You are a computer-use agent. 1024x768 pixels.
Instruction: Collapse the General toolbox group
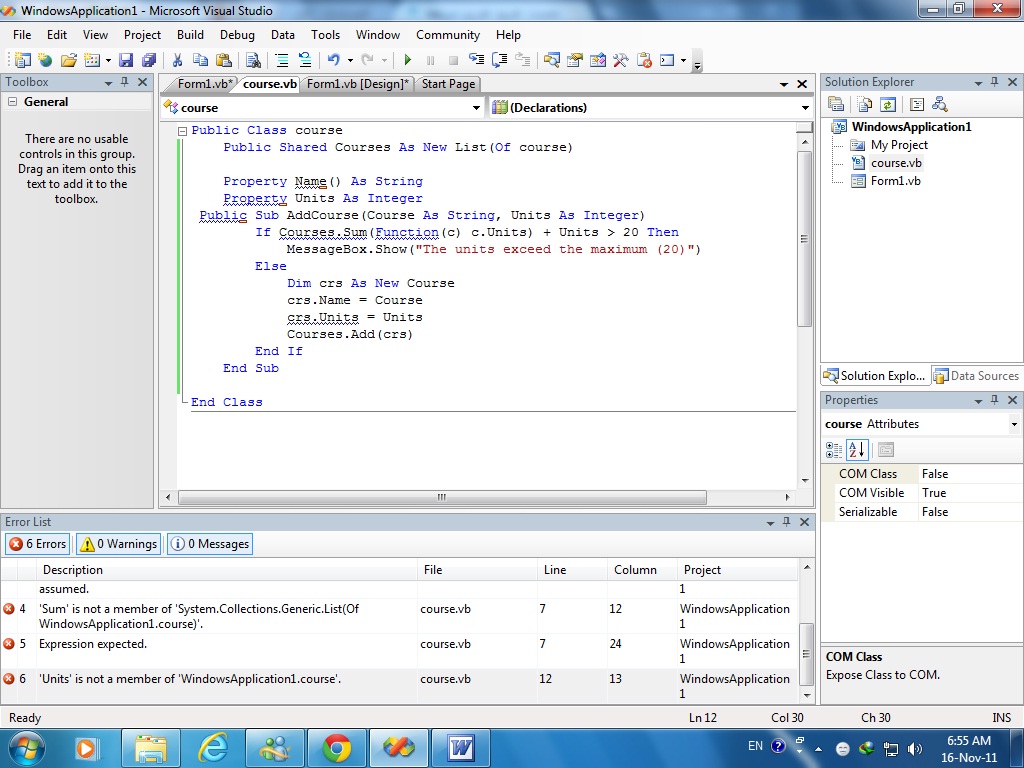point(12,102)
